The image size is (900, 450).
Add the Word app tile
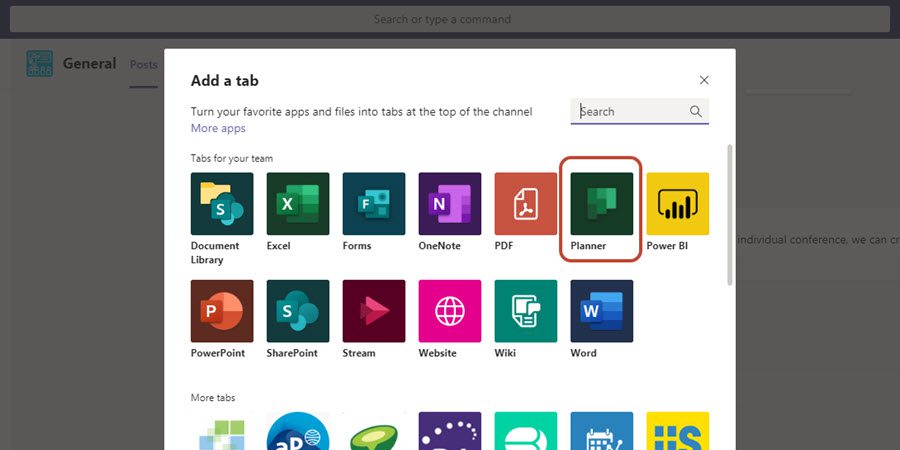click(602, 311)
